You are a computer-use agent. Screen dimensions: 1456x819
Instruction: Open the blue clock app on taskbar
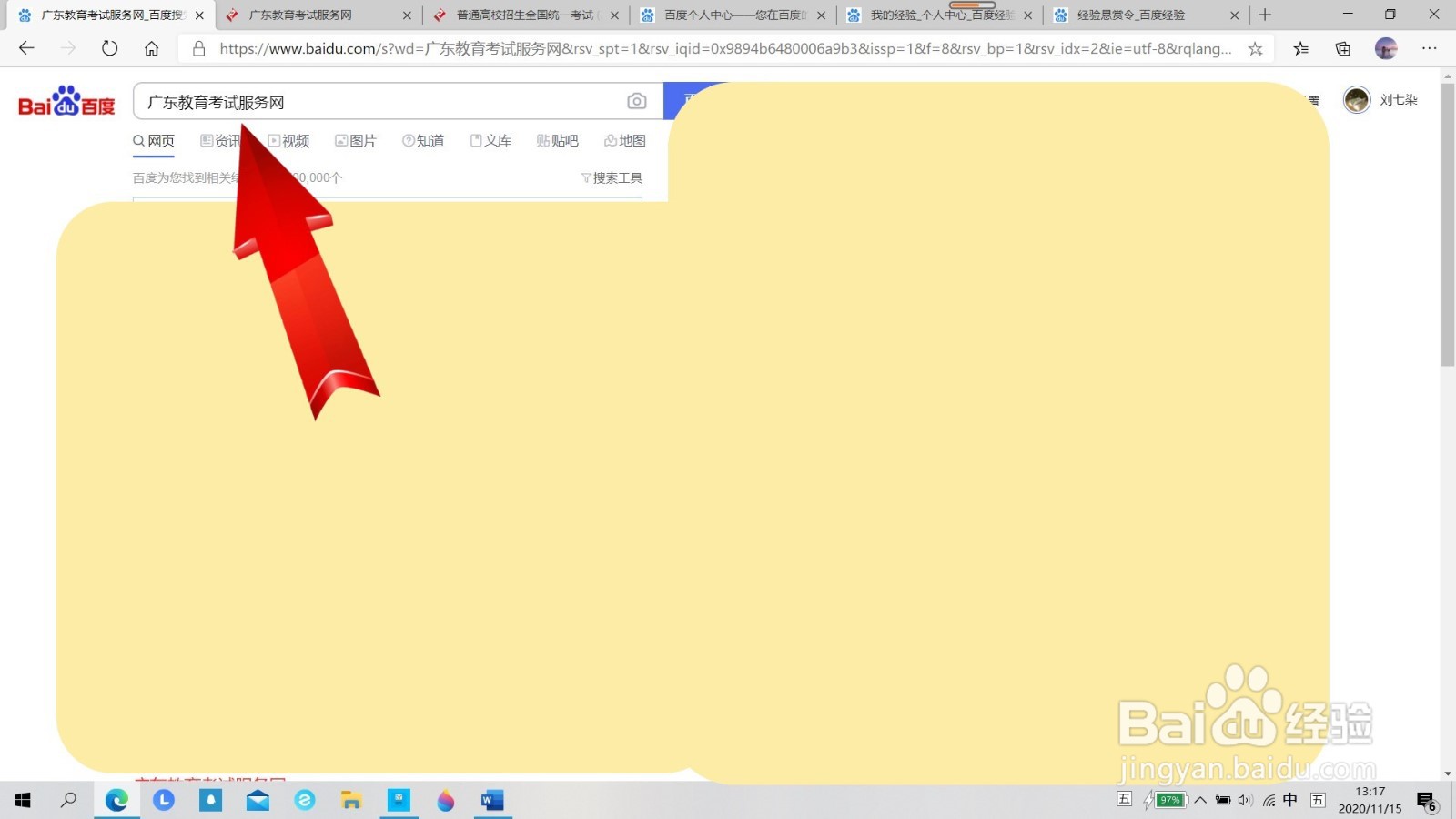[164, 800]
